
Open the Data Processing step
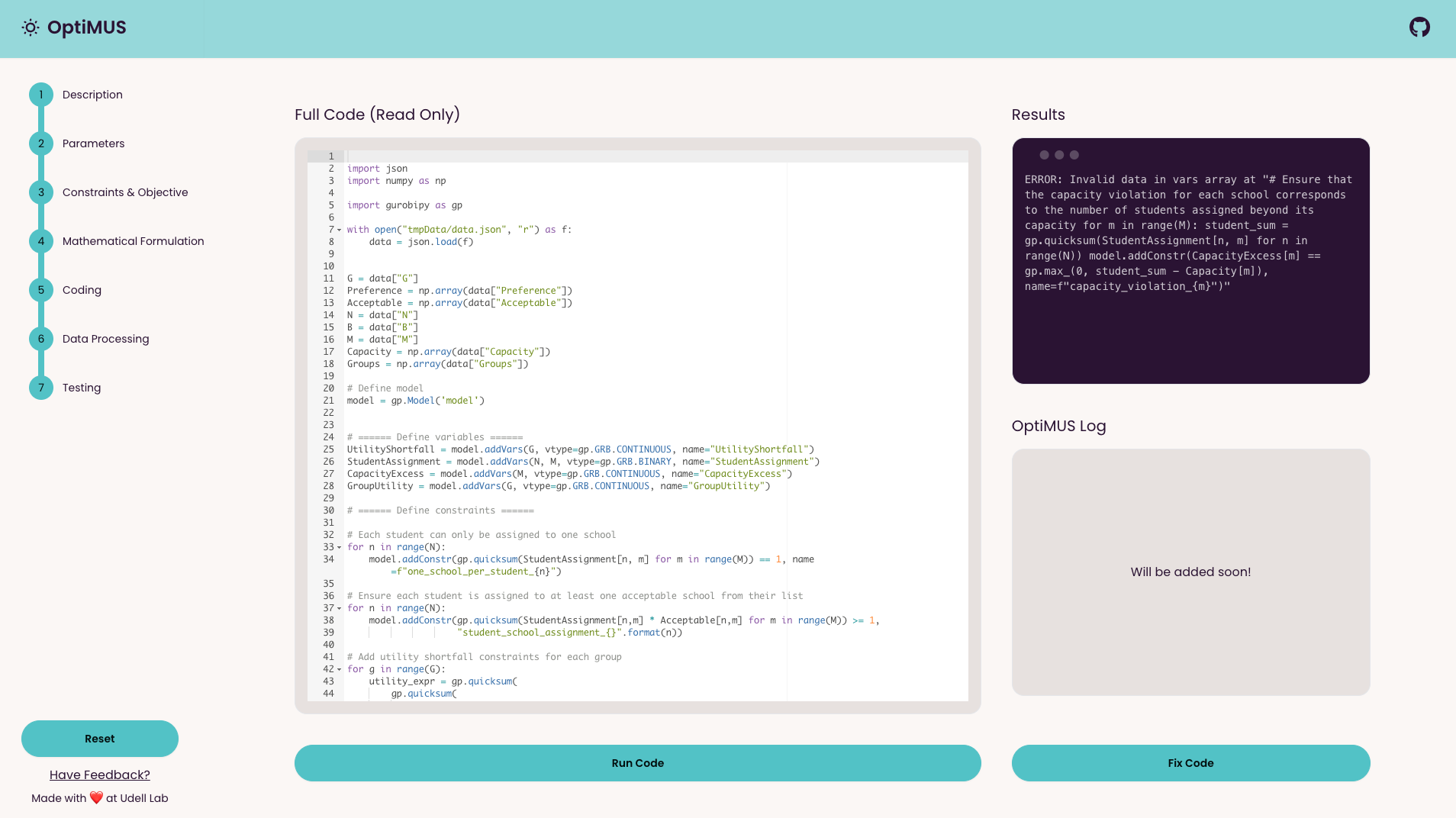pyautogui.click(x=105, y=339)
